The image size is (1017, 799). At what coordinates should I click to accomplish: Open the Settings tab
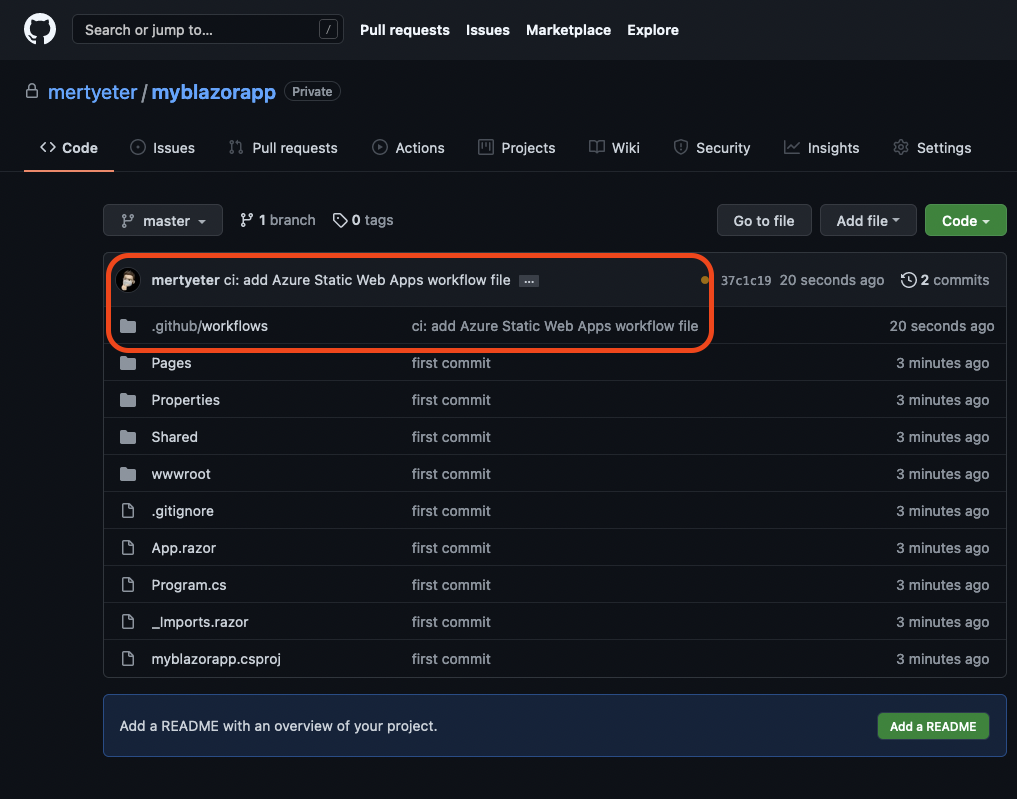pos(931,148)
